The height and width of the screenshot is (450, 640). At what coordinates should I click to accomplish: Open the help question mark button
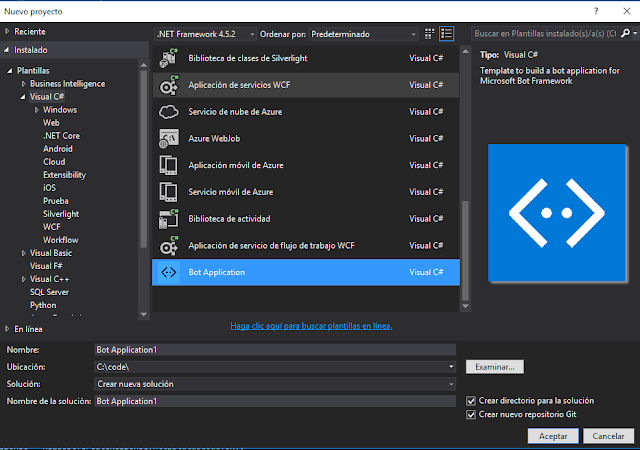coord(596,11)
